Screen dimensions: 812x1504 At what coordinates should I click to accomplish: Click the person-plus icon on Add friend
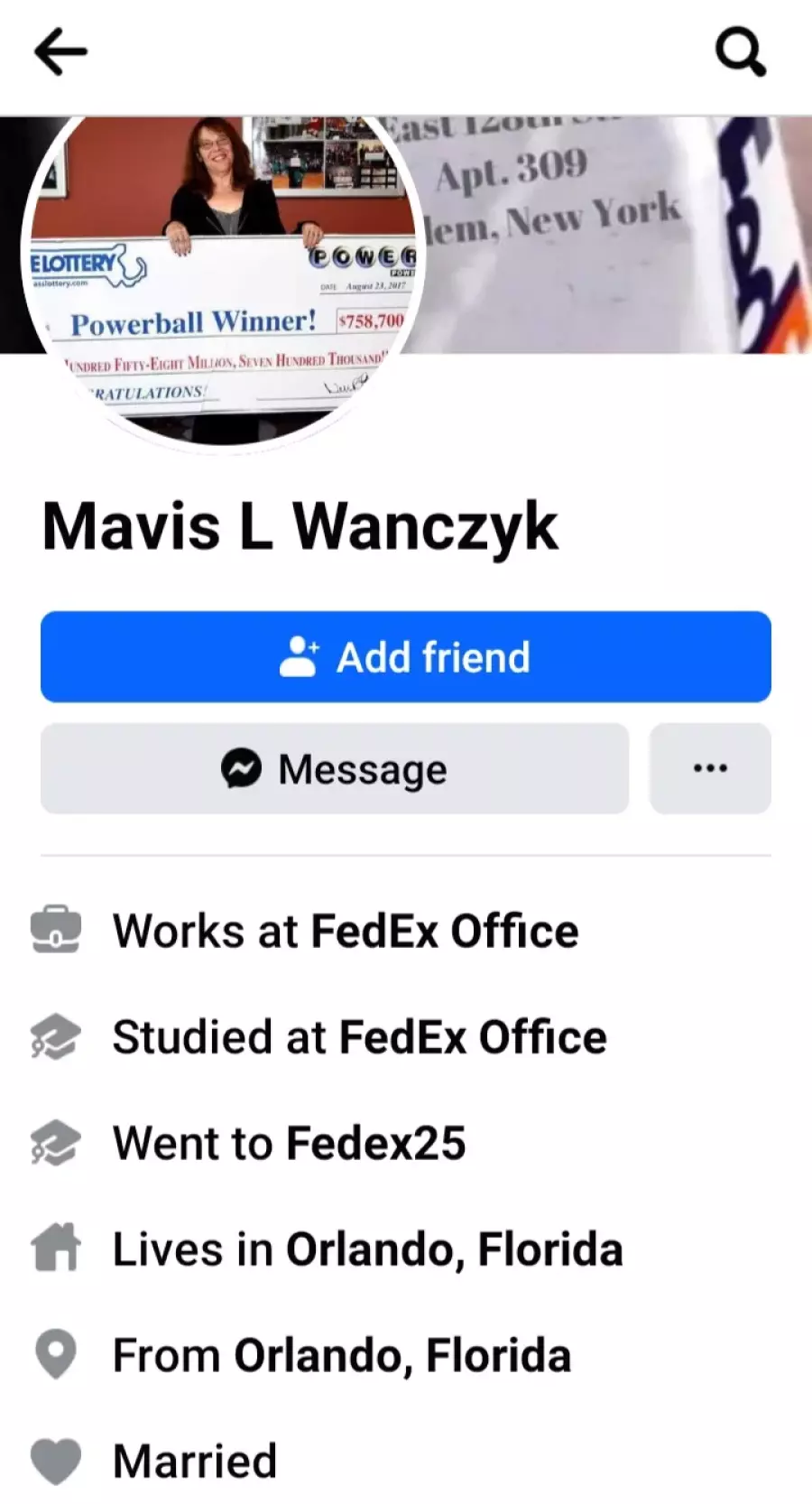[300, 656]
